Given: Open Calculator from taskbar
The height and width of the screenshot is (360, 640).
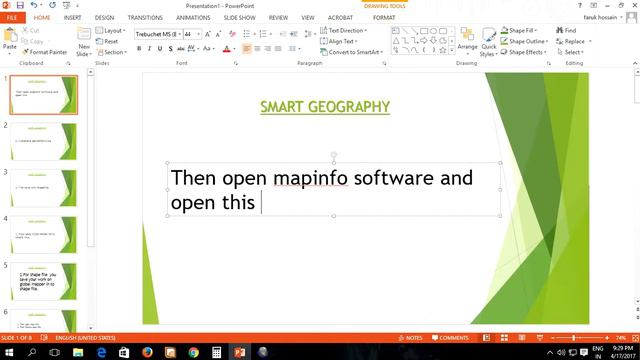Looking at the screenshot, I should 216,352.
